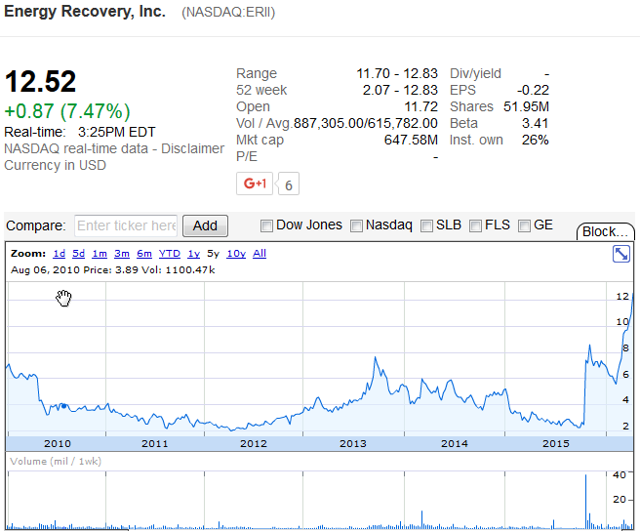The height and width of the screenshot is (531, 640).
Task: Set chart zoom to 5d
Action: [78, 254]
